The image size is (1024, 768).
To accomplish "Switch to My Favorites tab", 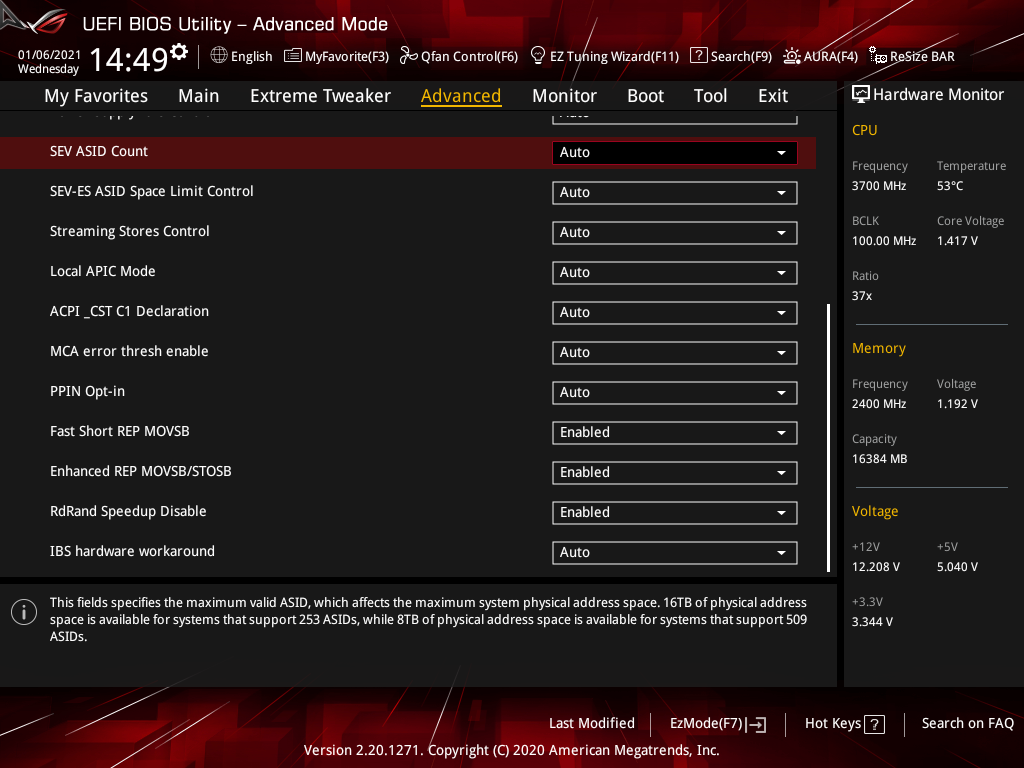I will (96, 96).
